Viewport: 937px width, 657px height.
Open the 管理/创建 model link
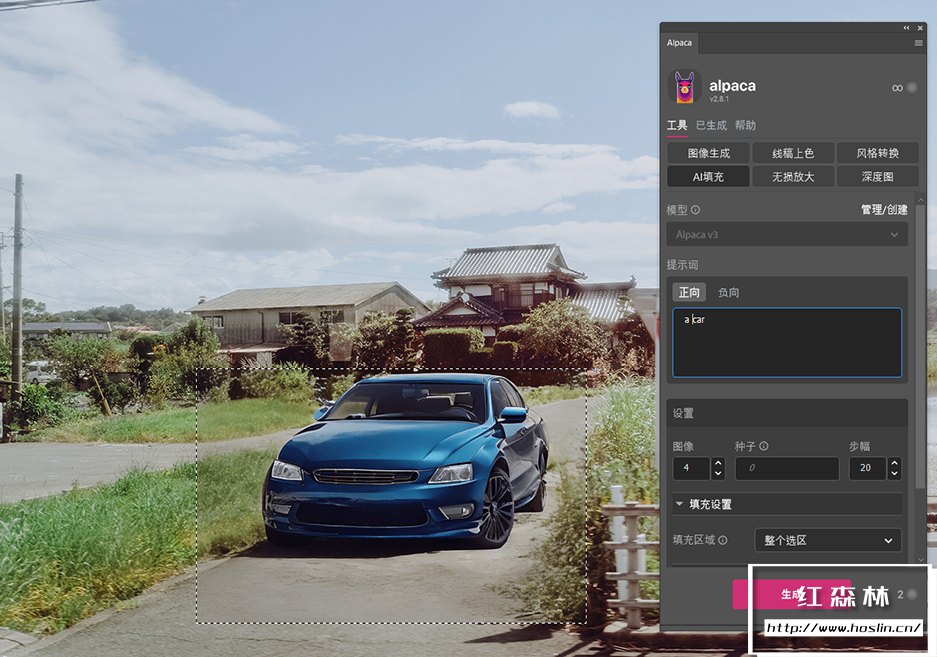[x=884, y=210]
